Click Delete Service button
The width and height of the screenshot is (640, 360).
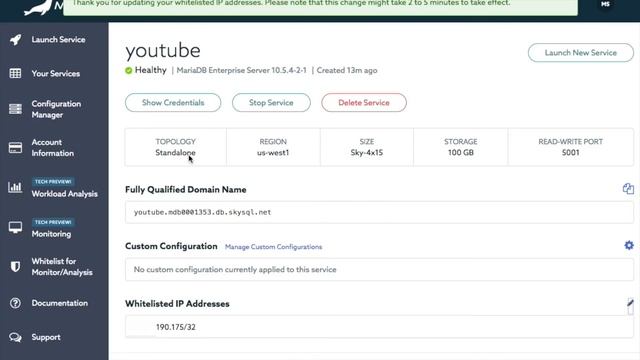coord(364,102)
